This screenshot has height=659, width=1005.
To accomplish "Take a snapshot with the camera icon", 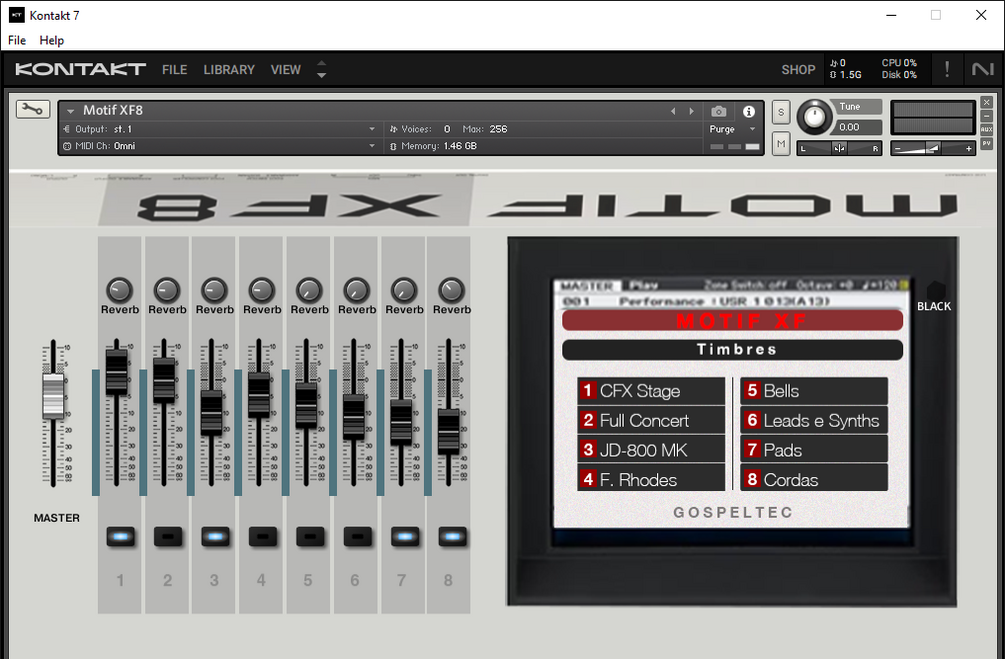I will (x=718, y=112).
